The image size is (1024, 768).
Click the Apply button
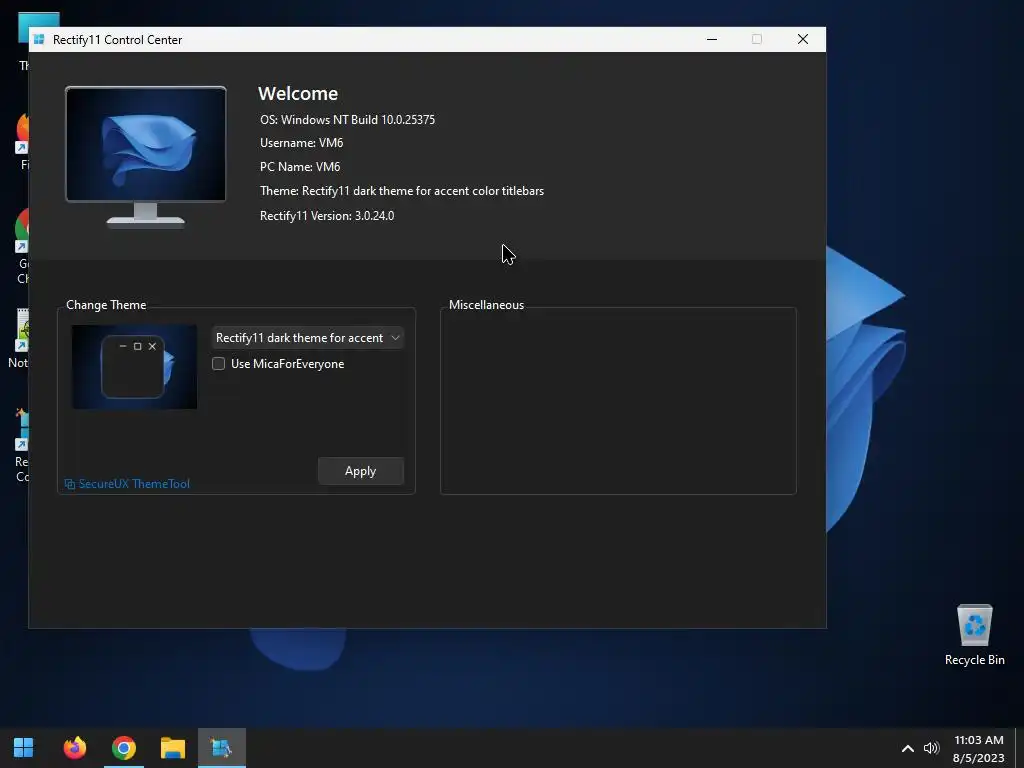(360, 471)
